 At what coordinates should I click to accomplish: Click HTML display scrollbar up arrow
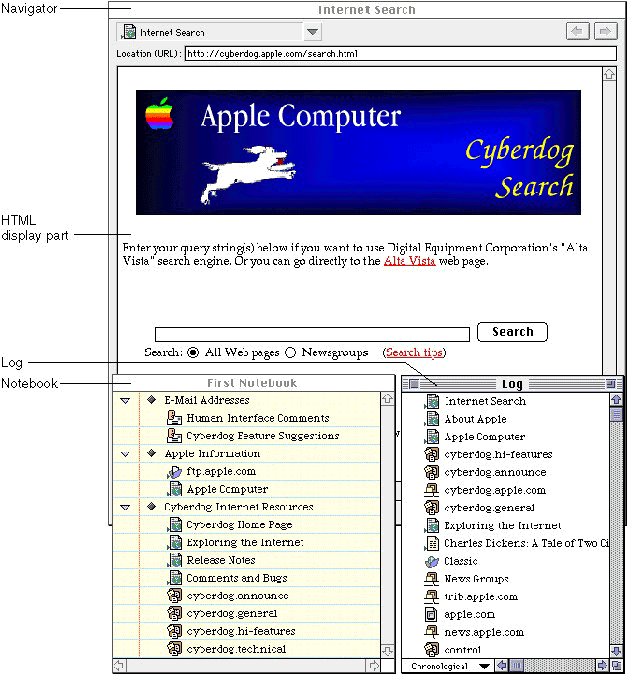click(x=609, y=74)
